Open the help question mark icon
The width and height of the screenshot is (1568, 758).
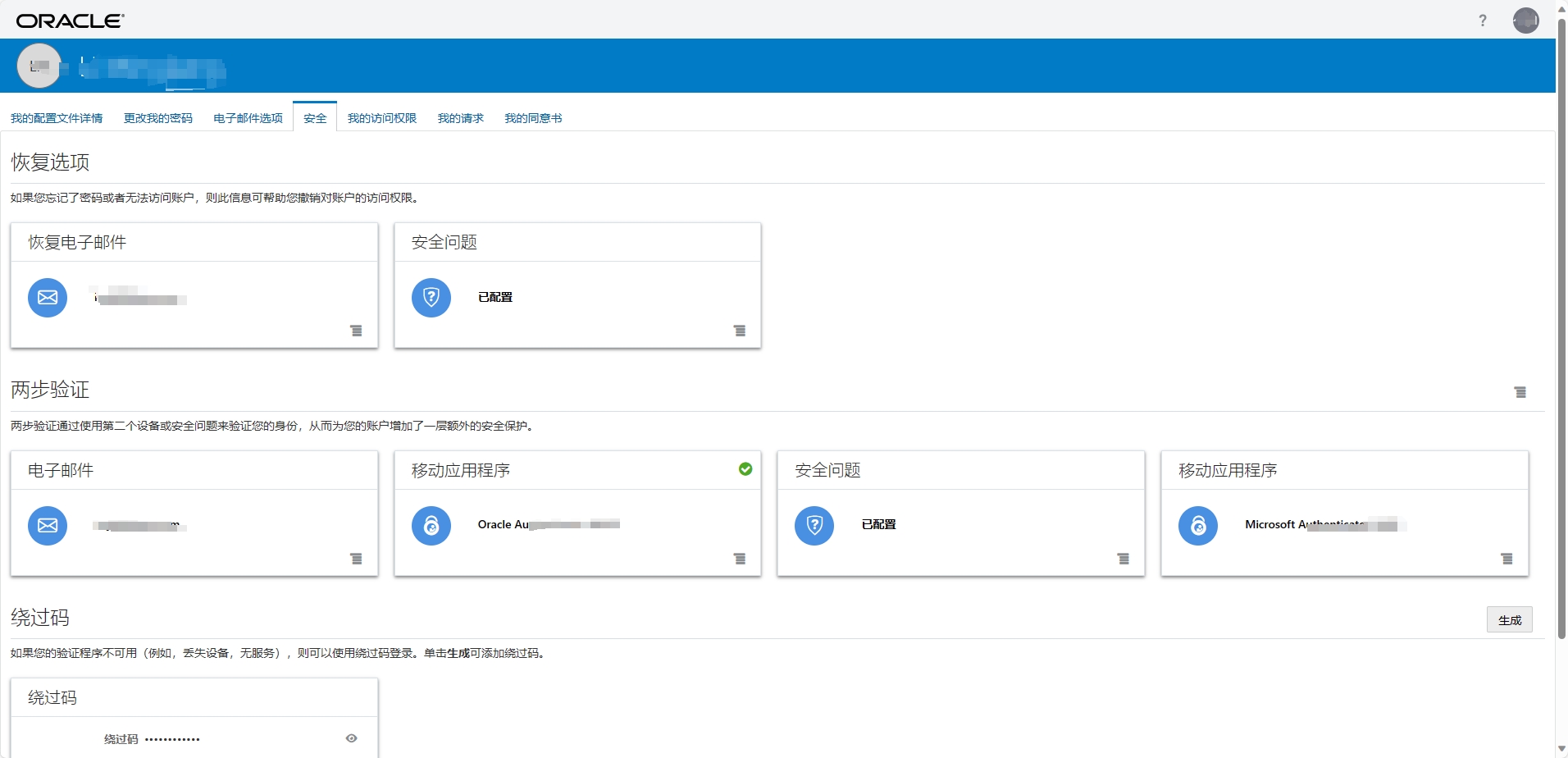[1483, 21]
